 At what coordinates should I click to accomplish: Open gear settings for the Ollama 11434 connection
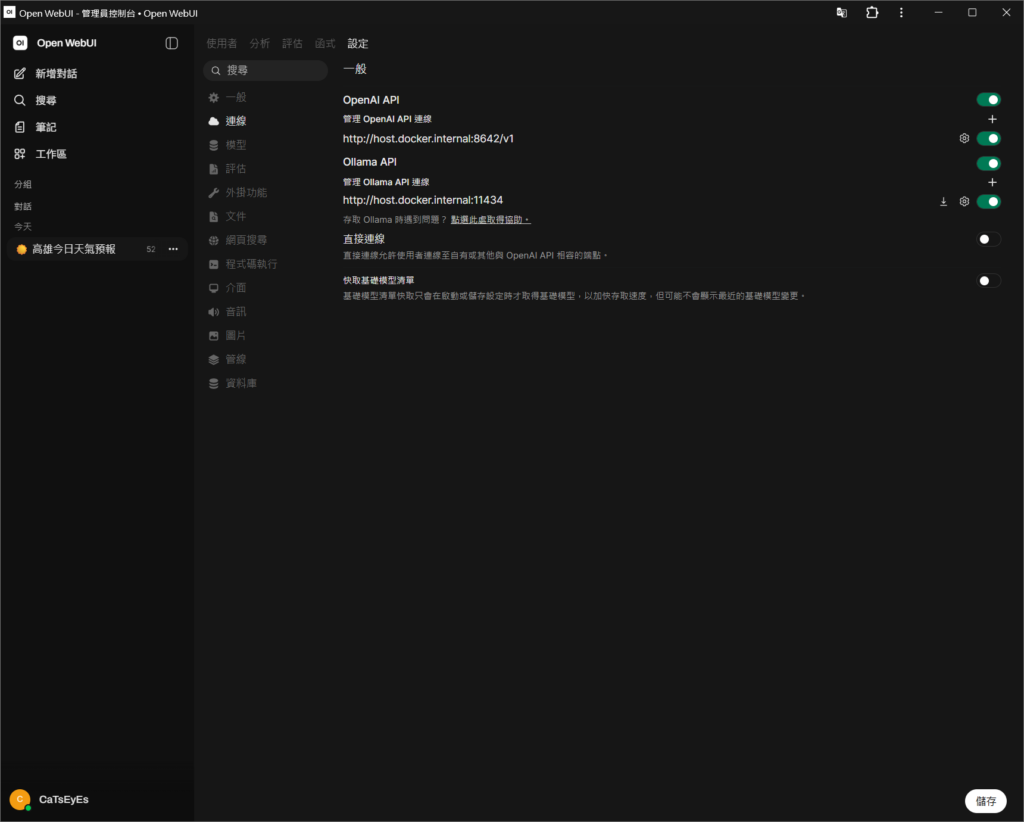964,202
